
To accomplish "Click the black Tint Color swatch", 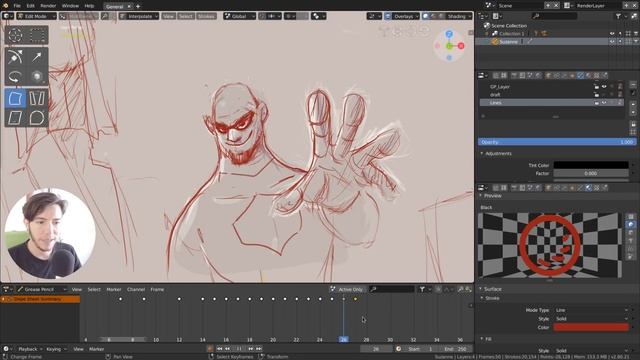I will pyautogui.click(x=591, y=165).
